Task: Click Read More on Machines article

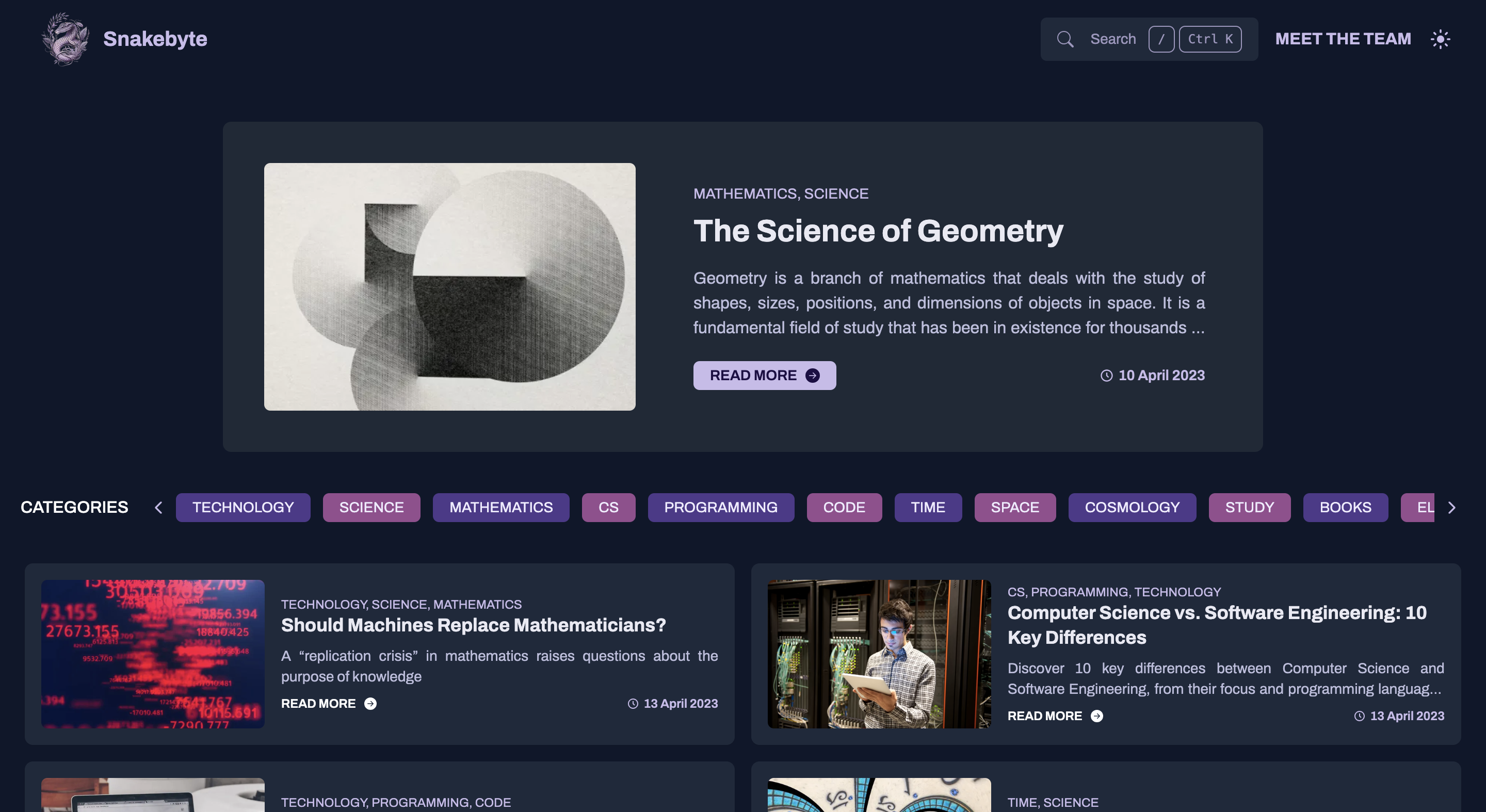Action: (329, 704)
